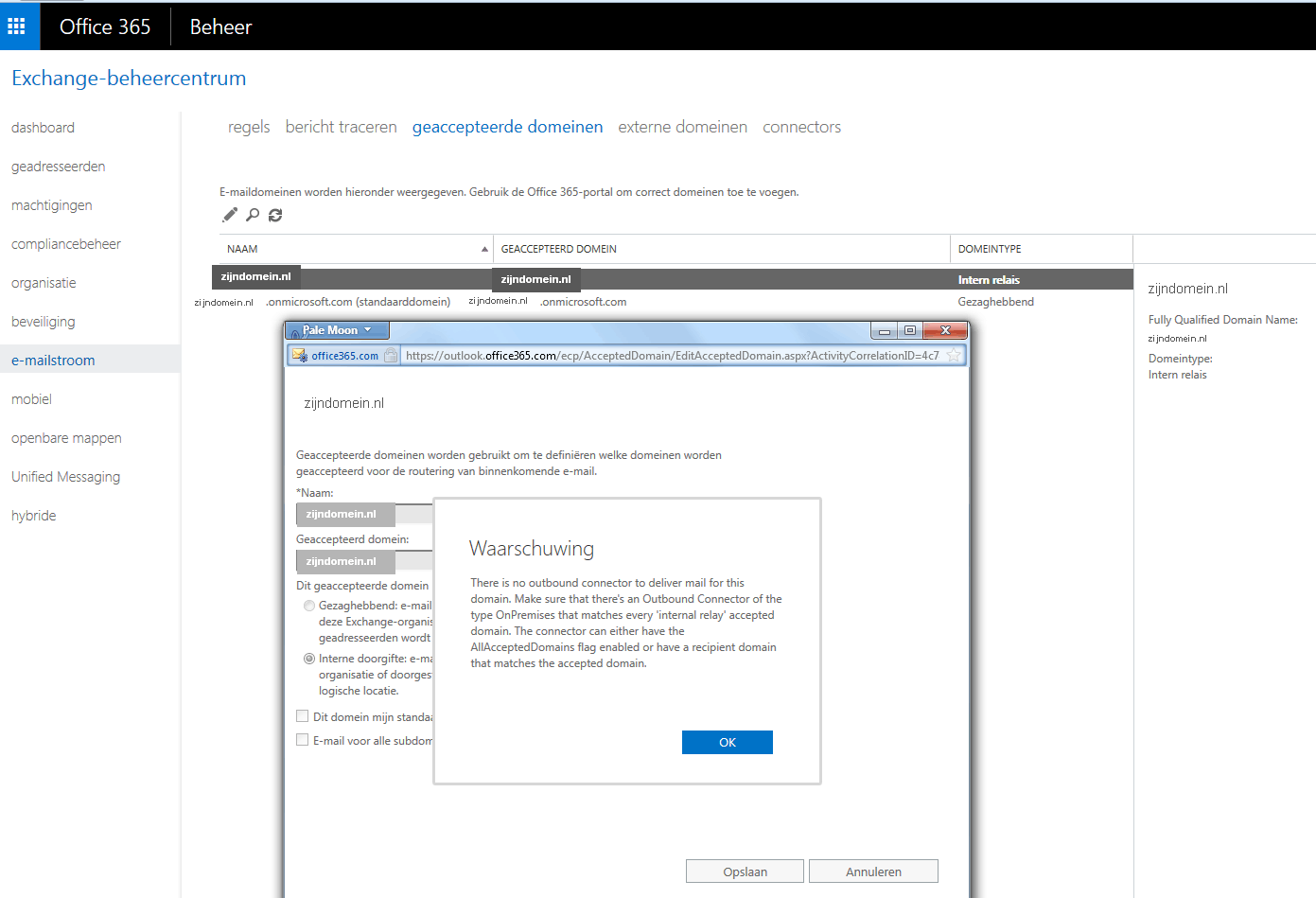This screenshot has width=1316, height=898.
Task: Click the Pale Moon URL address bar
Action: click(x=672, y=356)
